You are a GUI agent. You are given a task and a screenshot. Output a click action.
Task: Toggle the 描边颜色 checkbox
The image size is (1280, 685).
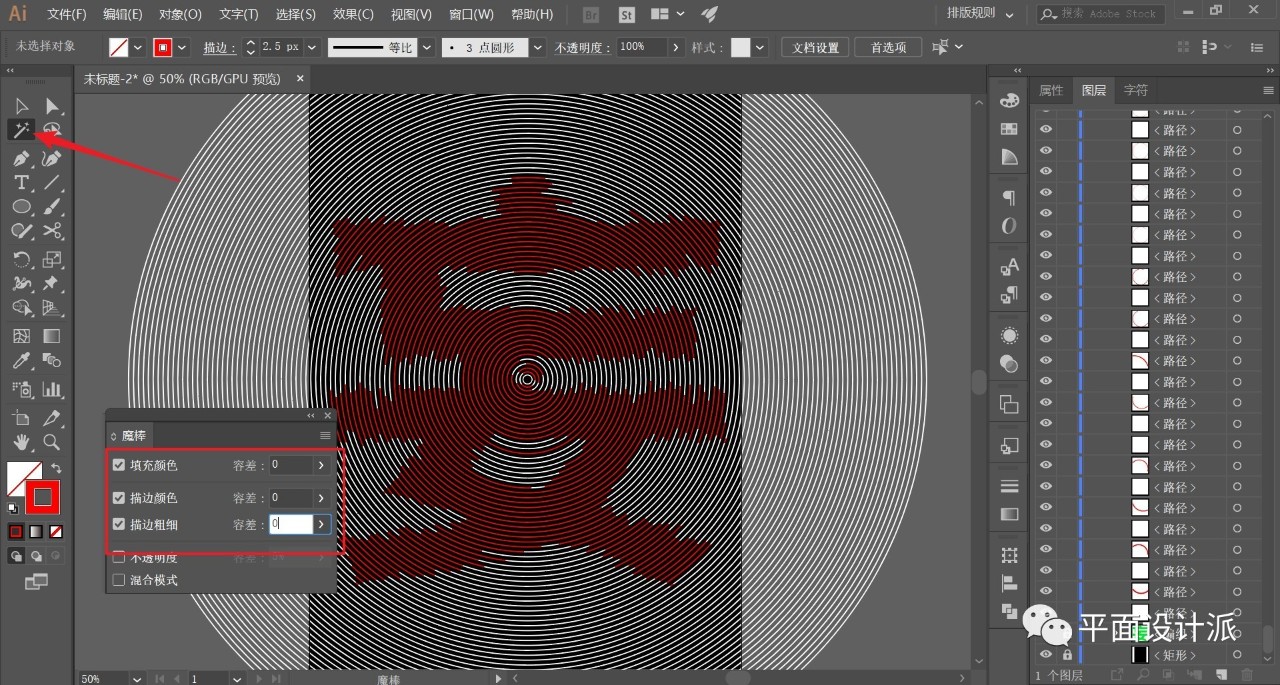pyautogui.click(x=119, y=497)
